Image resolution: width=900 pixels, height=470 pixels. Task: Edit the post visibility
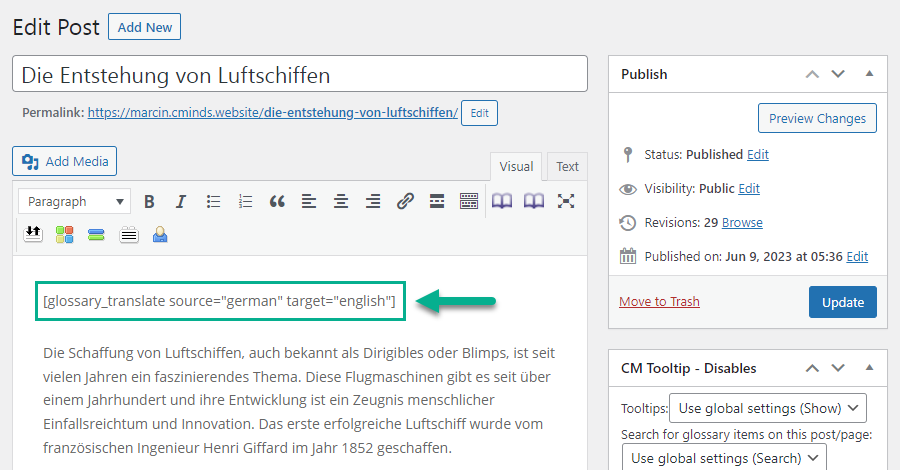click(749, 188)
